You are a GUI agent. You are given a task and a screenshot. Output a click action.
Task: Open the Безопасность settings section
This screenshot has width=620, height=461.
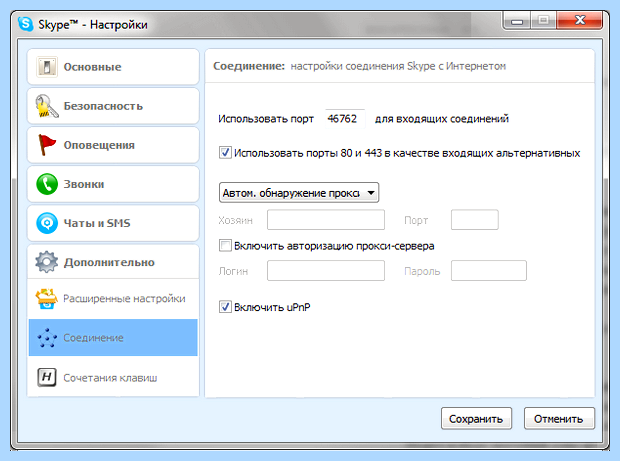coord(113,106)
